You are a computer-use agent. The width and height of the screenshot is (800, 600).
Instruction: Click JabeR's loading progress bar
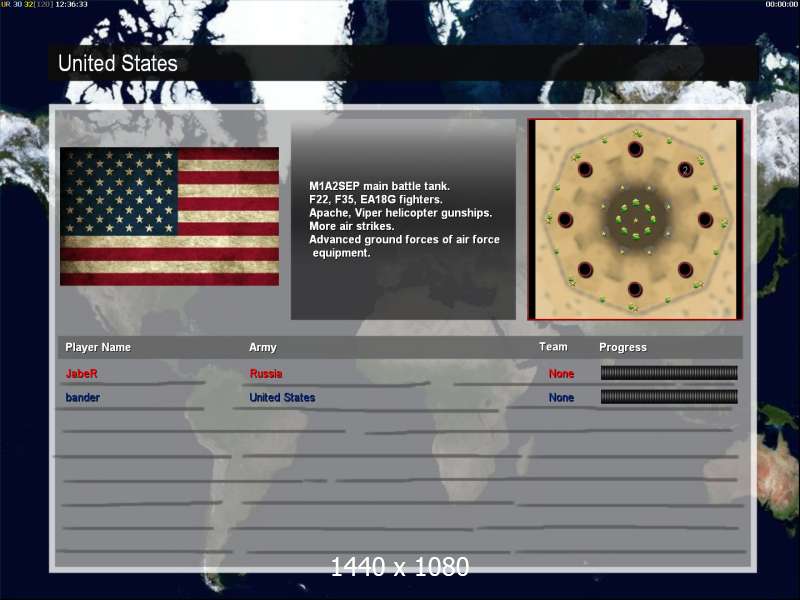point(669,373)
